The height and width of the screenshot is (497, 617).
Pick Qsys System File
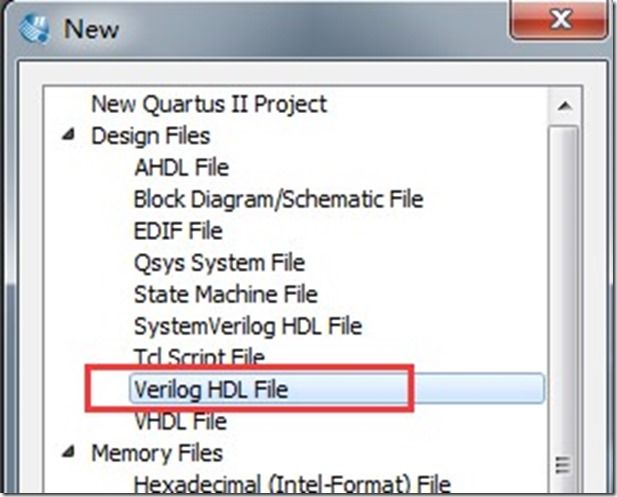[220, 263]
